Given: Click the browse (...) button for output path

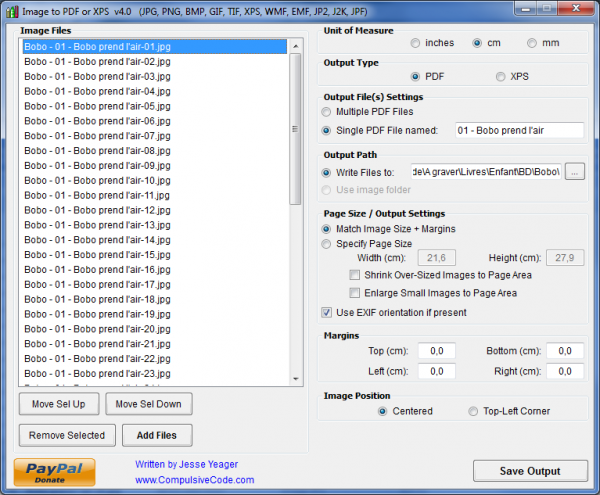Looking at the screenshot, I should (574, 172).
